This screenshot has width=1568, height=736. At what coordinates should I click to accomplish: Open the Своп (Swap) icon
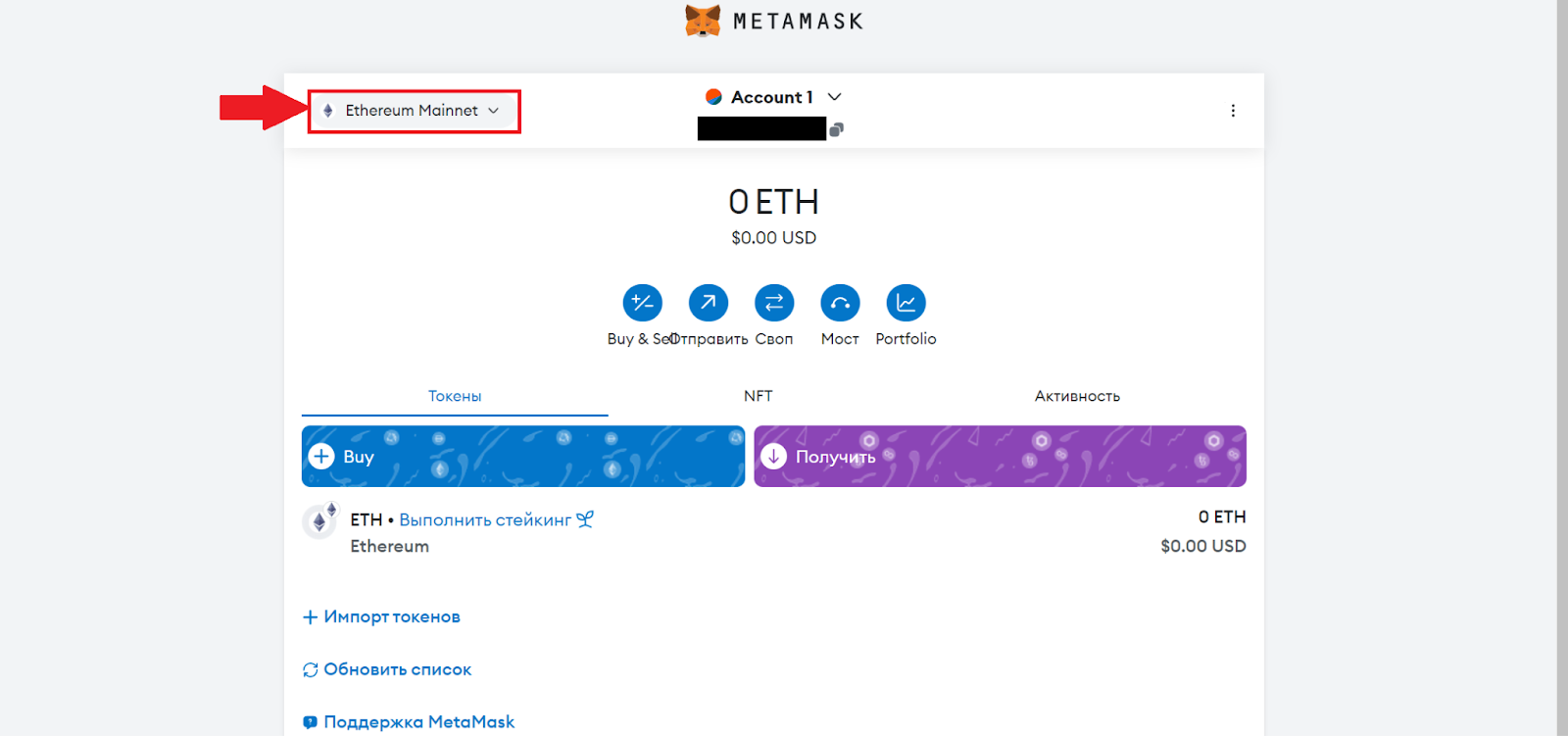(x=773, y=303)
